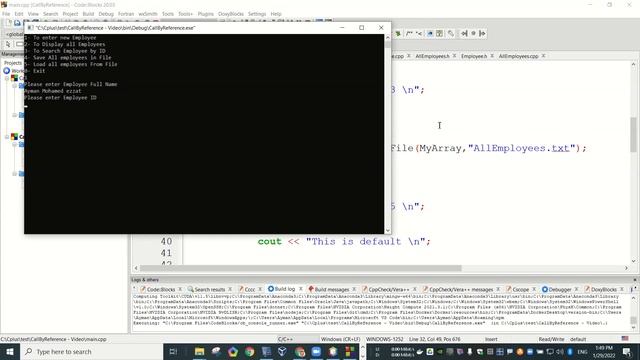Click the Windows (CR+LF) status bar field
Image resolution: width=640 pixels, height=360 pixels.
[340, 339]
